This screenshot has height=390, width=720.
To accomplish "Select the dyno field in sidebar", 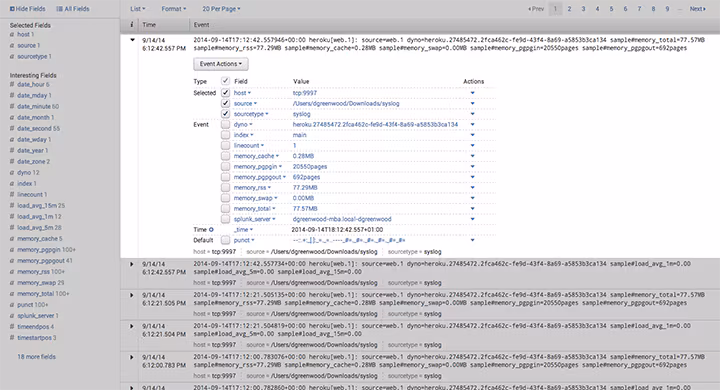I will (x=28, y=173).
